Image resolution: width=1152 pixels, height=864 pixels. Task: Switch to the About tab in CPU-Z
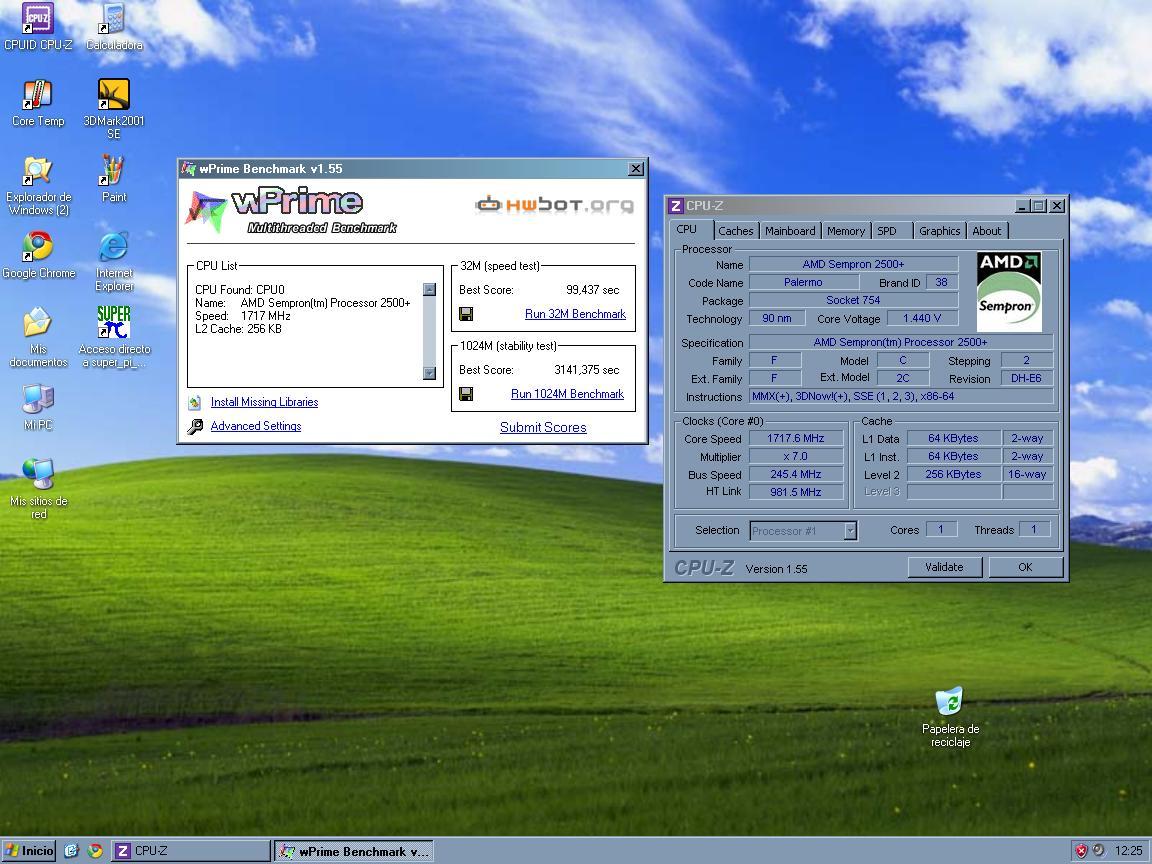pos(987,231)
